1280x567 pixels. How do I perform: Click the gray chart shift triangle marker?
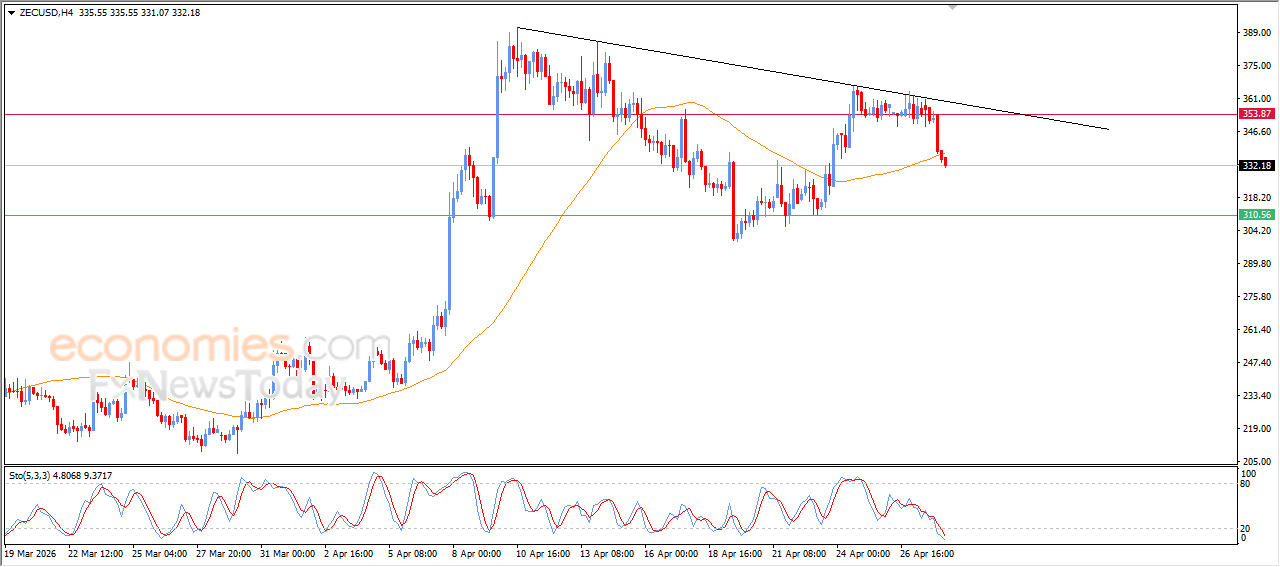pyautogui.click(x=953, y=6)
